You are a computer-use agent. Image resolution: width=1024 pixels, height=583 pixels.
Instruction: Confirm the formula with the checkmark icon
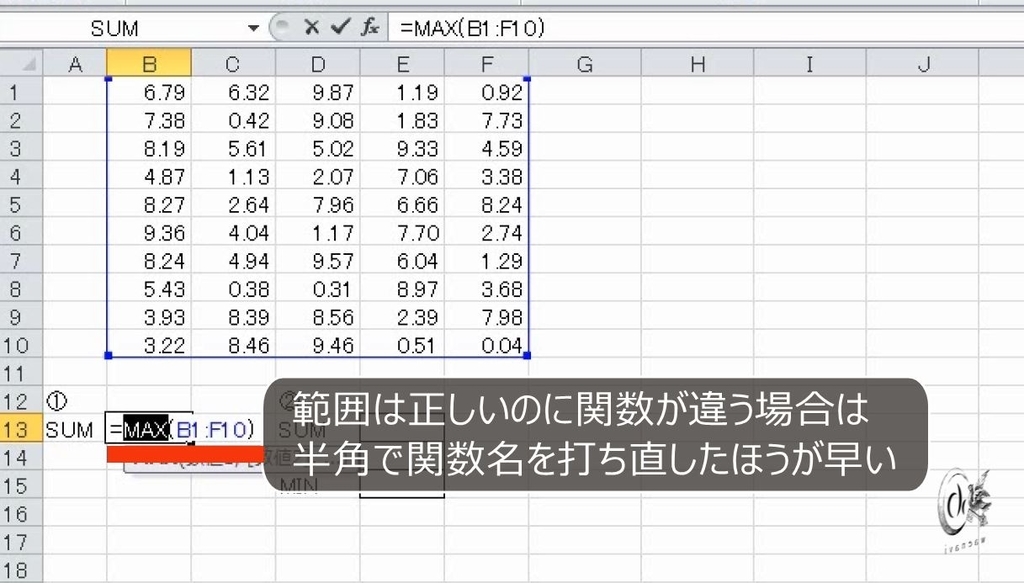(x=340, y=27)
